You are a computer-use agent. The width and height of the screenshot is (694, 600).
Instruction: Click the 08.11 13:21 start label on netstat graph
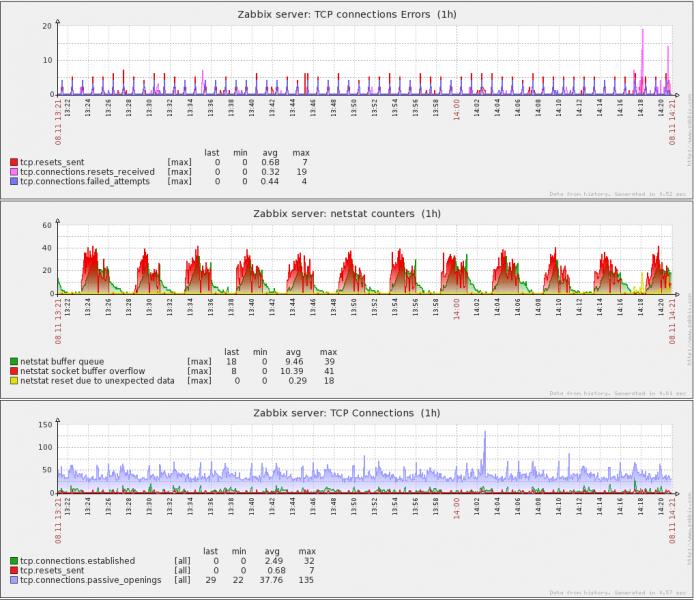[58, 312]
